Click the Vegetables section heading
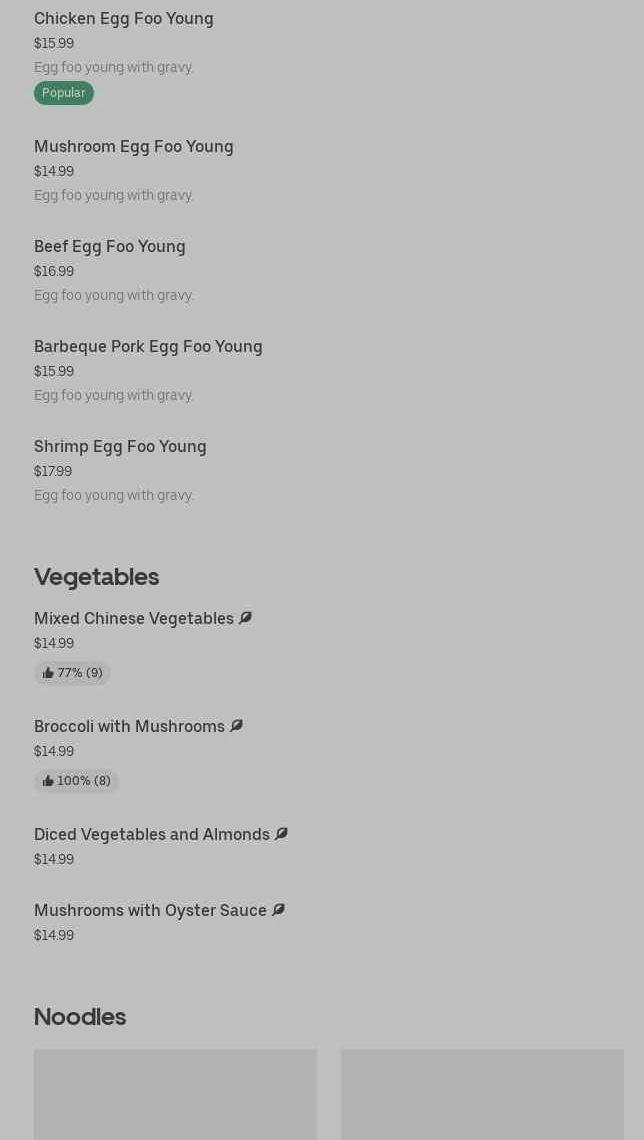644x1140 pixels. click(x=96, y=576)
